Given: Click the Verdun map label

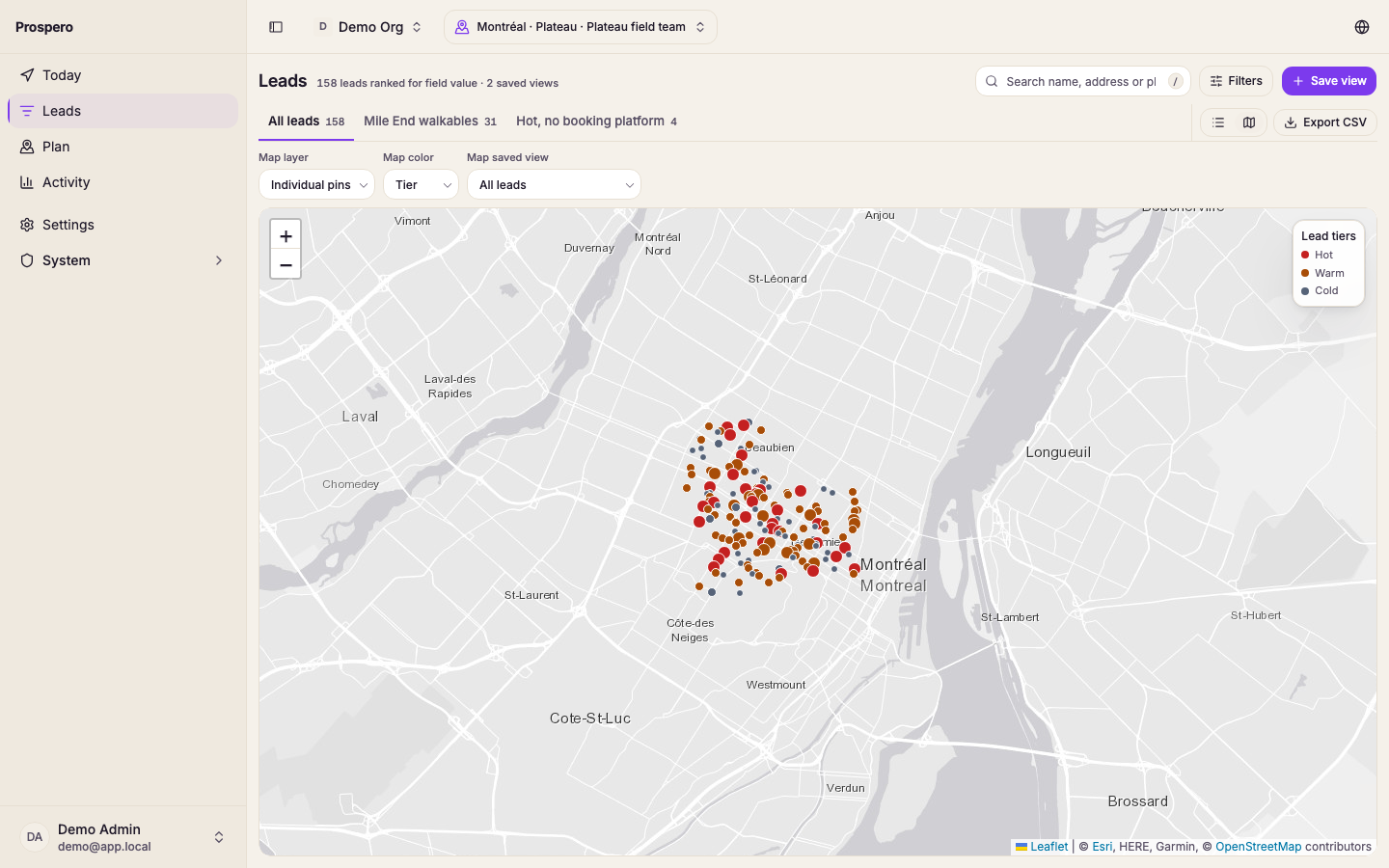Looking at the screenshot, I should coord(846,788).
